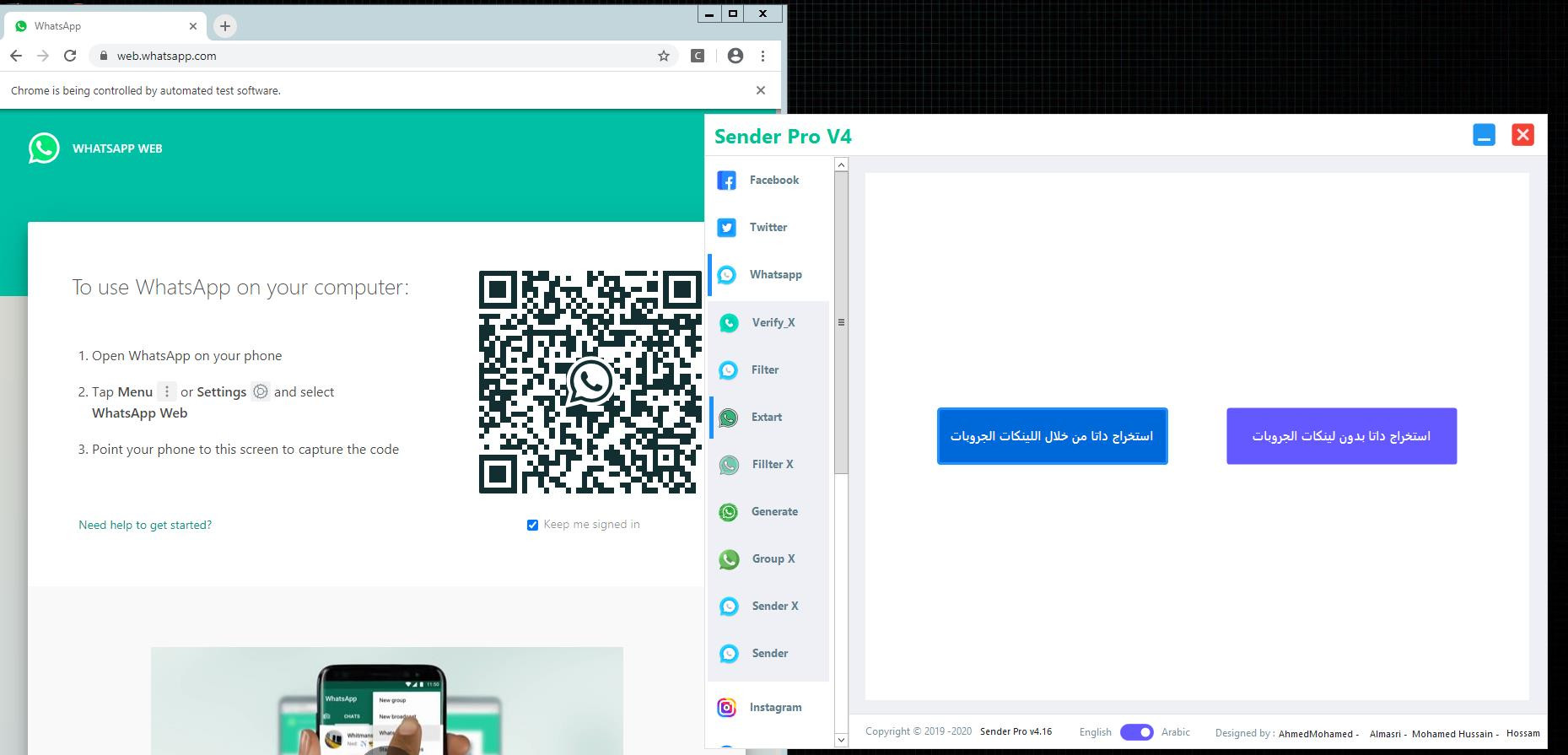Open the Group X tool icon
This screenshot has width=1568, height=755.
[729, 559]
